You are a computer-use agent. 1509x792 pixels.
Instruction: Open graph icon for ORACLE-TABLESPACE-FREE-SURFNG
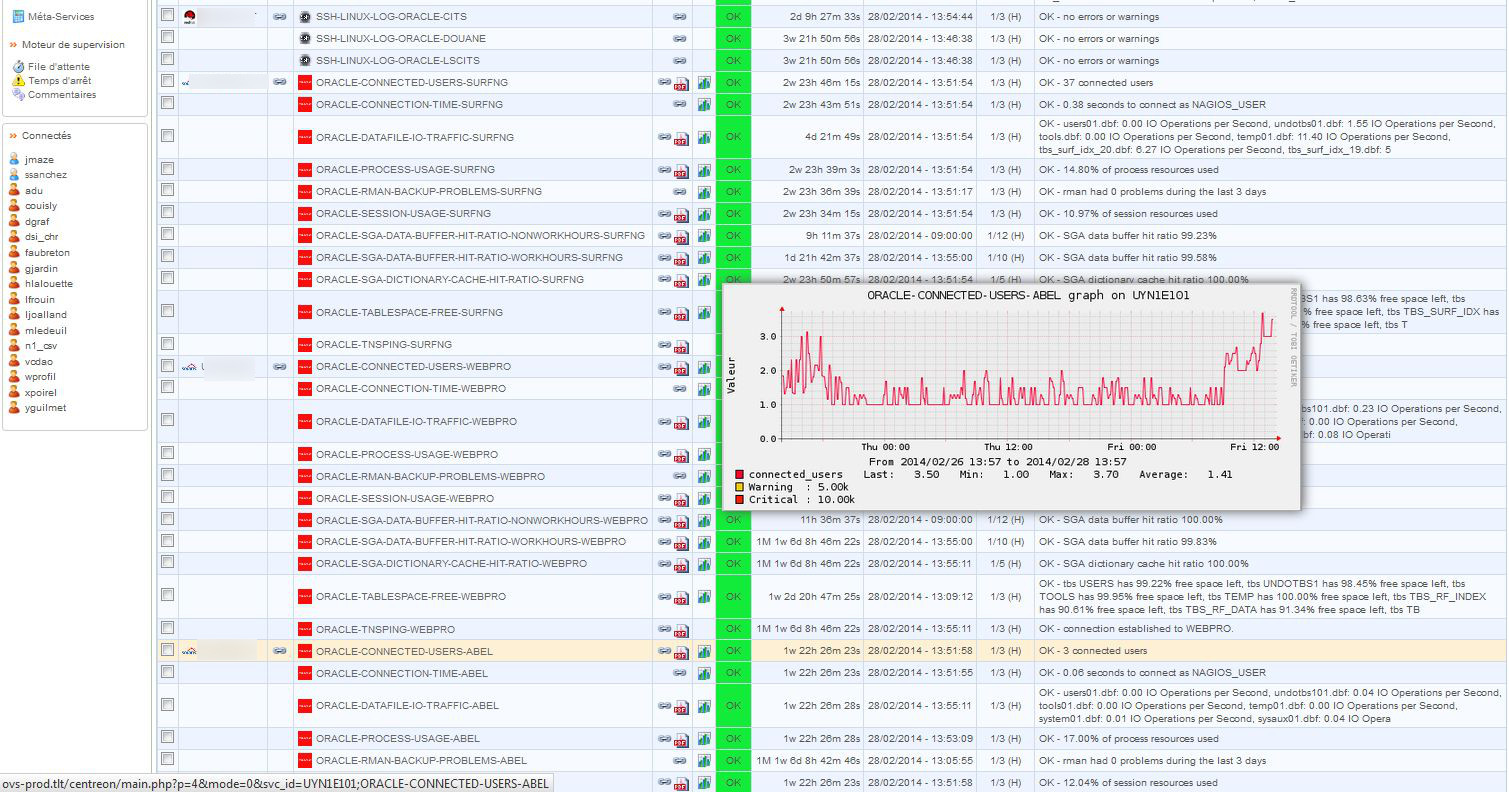coord(704,313)
